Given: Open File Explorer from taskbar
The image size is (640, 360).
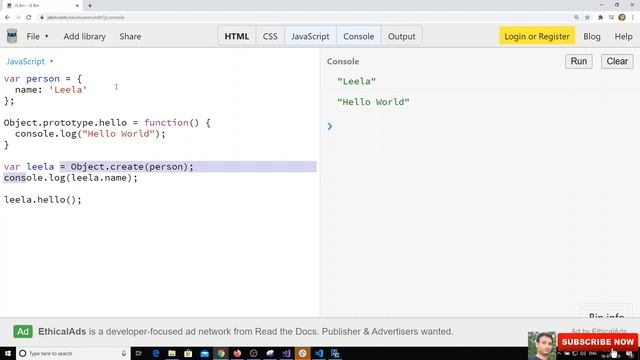Looking at the screenshot, I should (x=172, y=353).
